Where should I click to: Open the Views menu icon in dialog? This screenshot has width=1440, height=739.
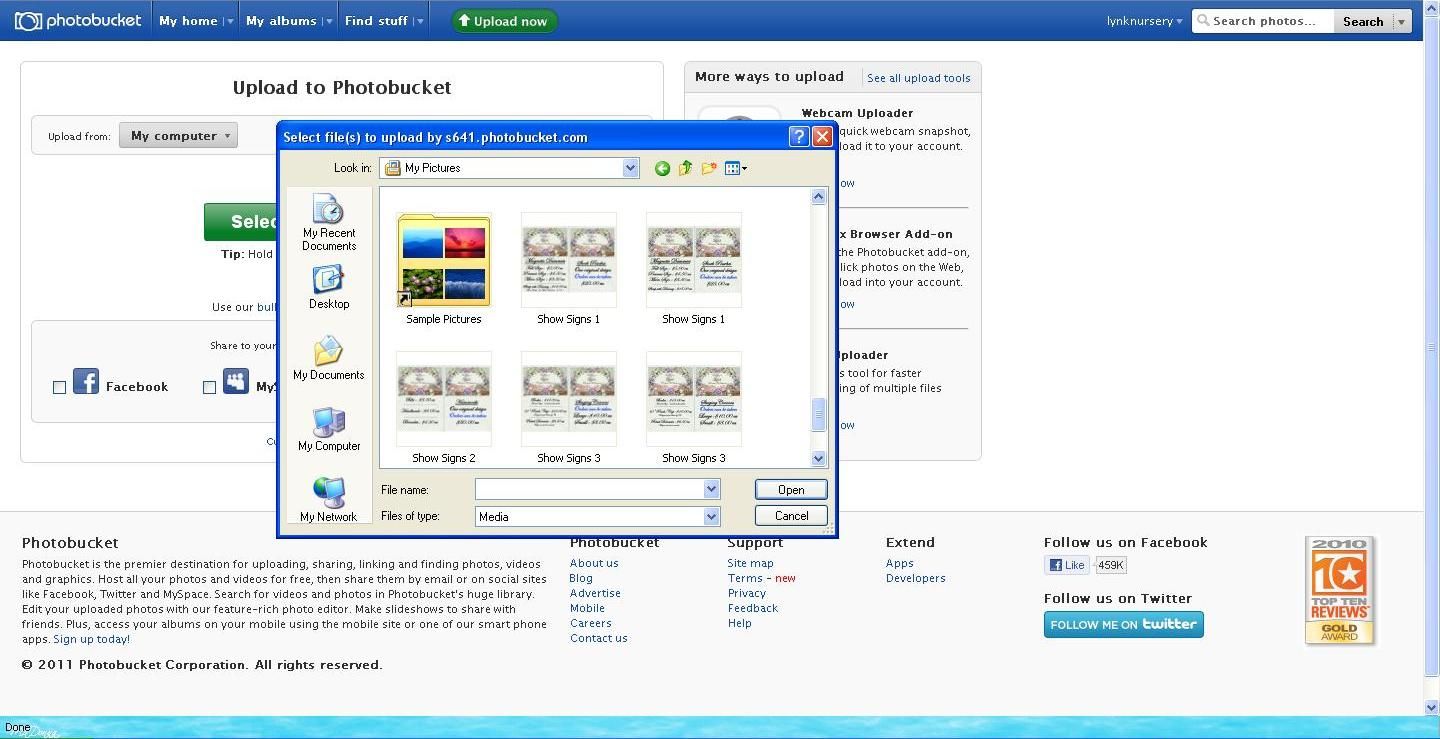pyautogui.click(x=736, y=168)
